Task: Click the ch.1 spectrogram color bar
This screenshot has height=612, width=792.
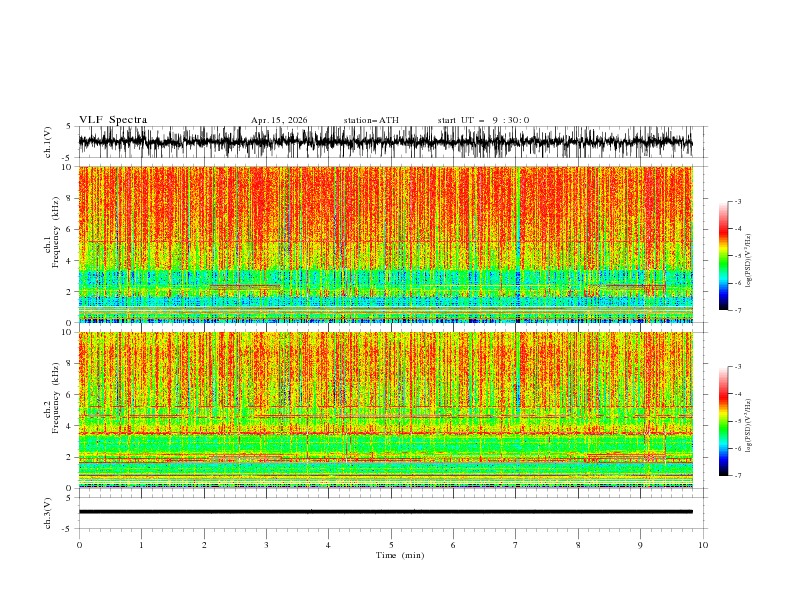Action: point(723,256)
